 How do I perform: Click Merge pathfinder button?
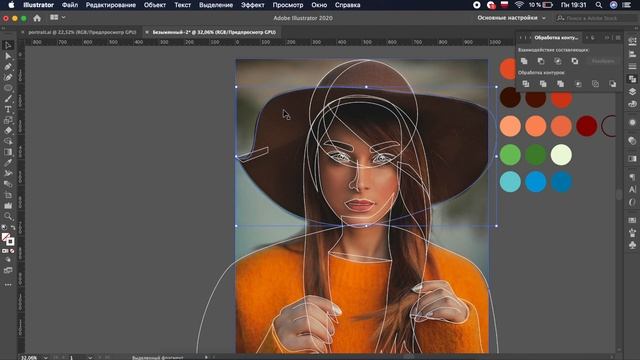[560, 84]
